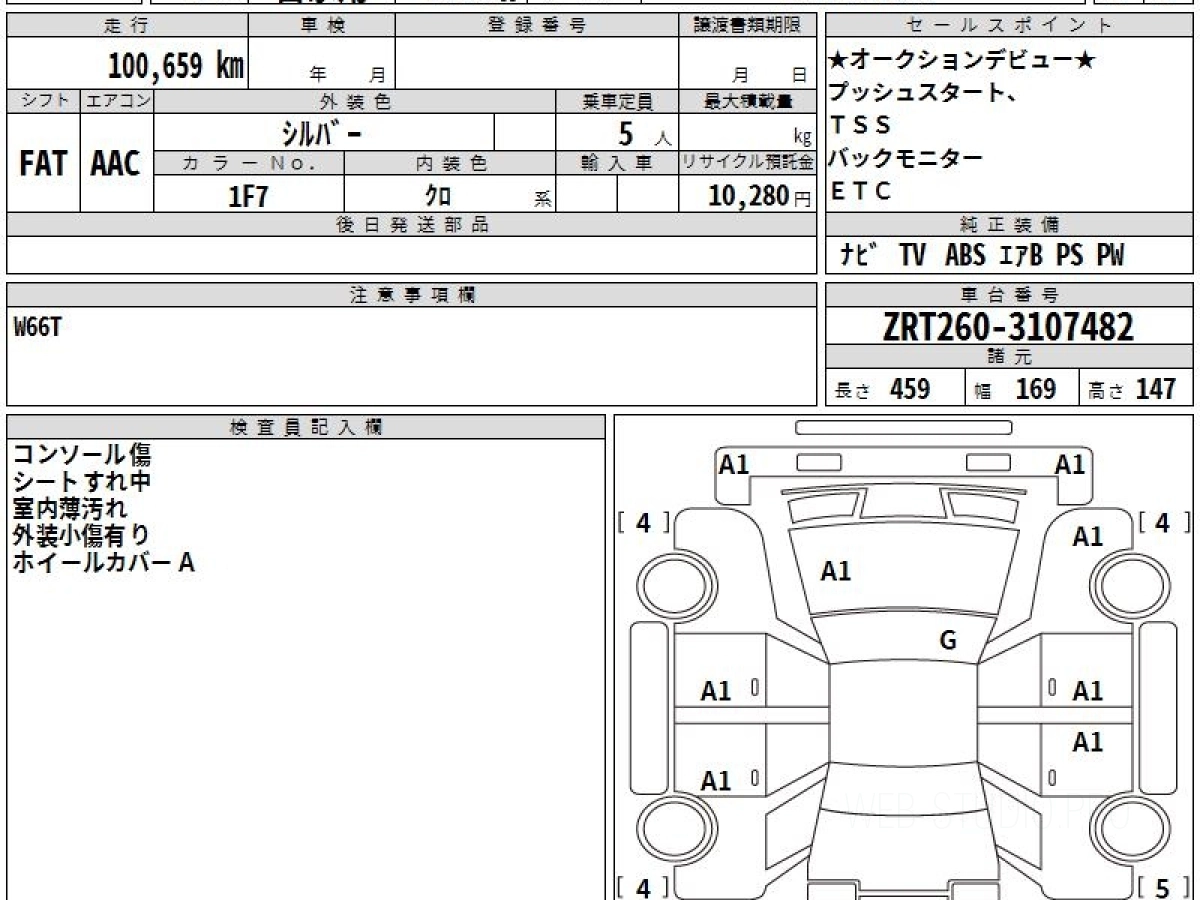Select the FAT shift value
The image size is (1200, 900).
[x=43, y=165]
